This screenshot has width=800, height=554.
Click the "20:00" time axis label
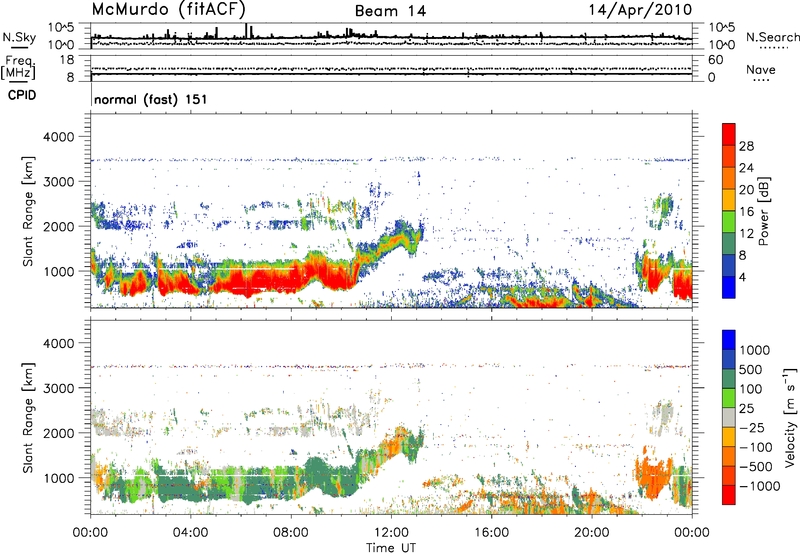point(591,533)
